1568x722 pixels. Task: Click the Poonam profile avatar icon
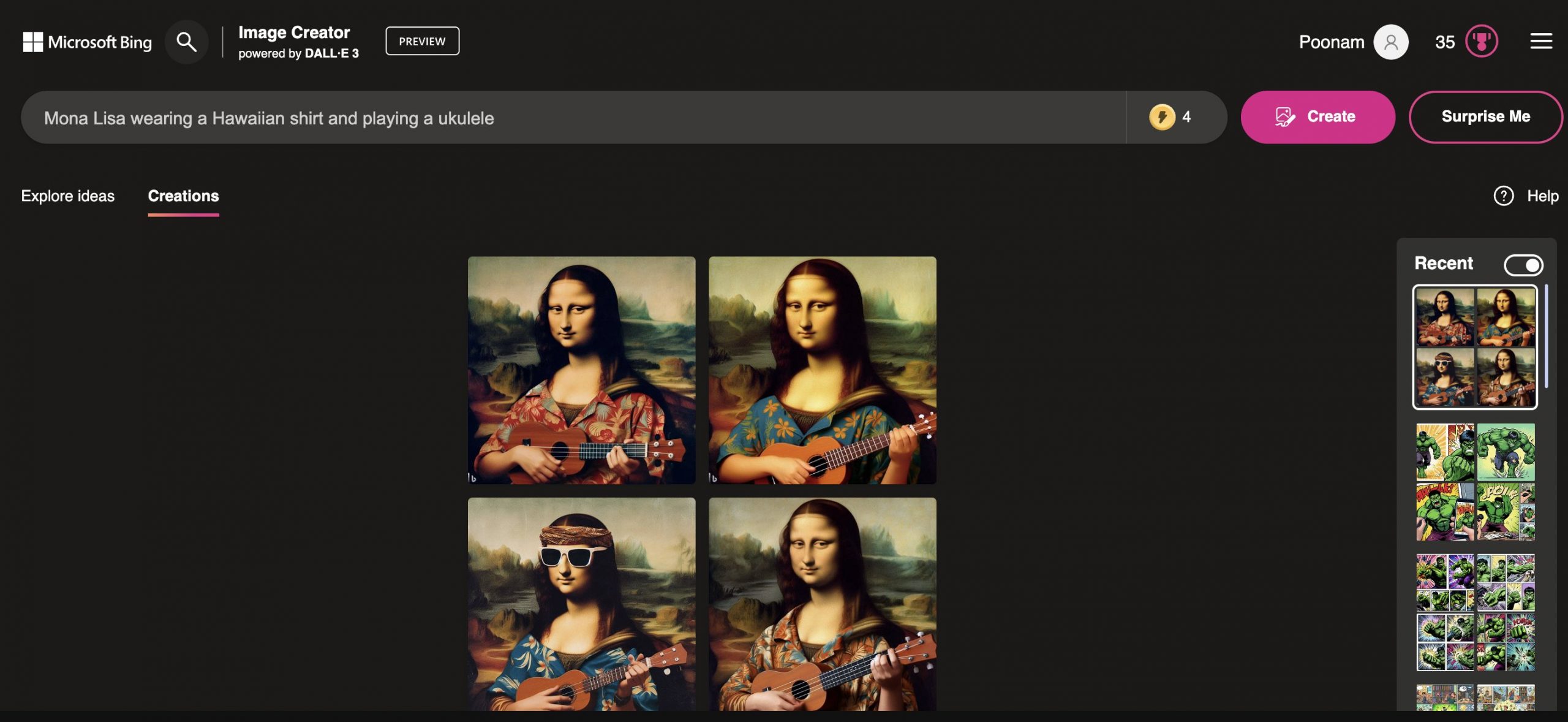(1390, 42)
